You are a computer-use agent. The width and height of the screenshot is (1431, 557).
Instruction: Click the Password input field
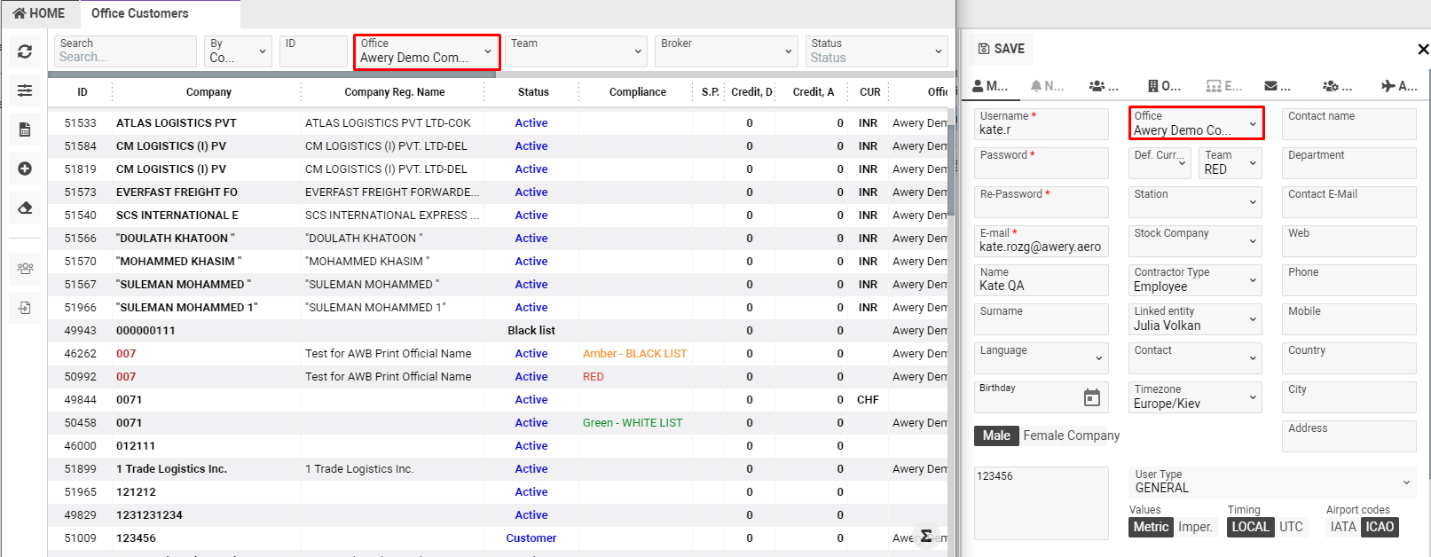click(1041, 162)
